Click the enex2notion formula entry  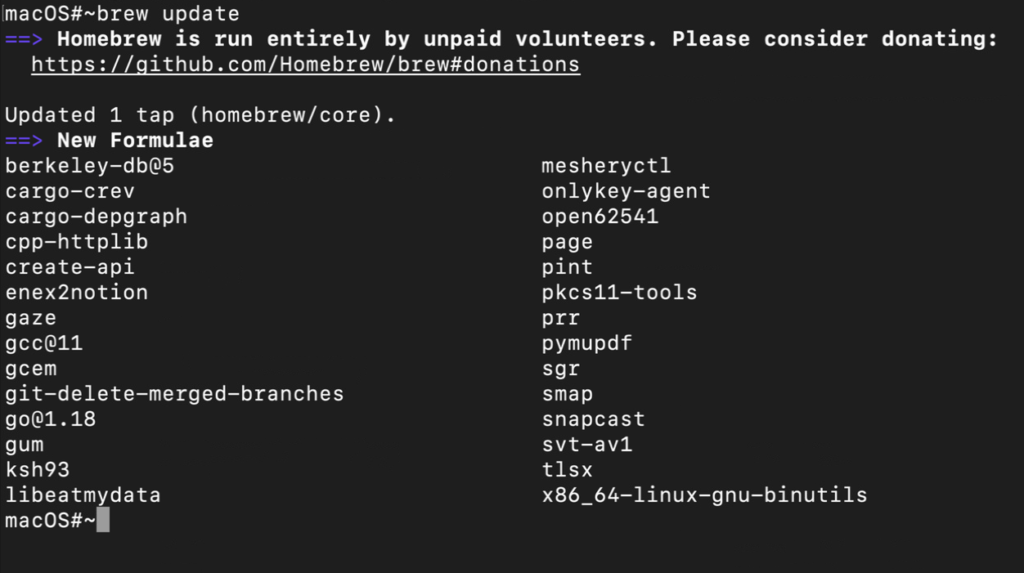(76, 293)
